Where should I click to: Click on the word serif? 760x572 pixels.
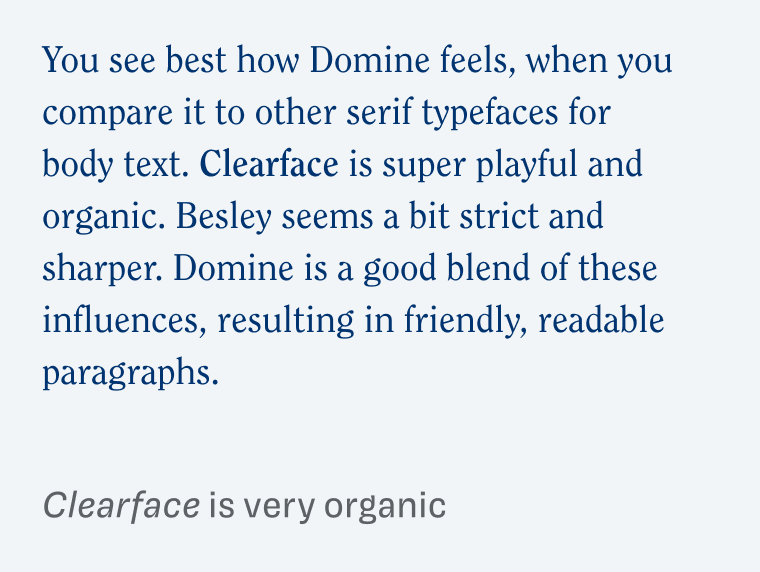(x=379, y=112)
